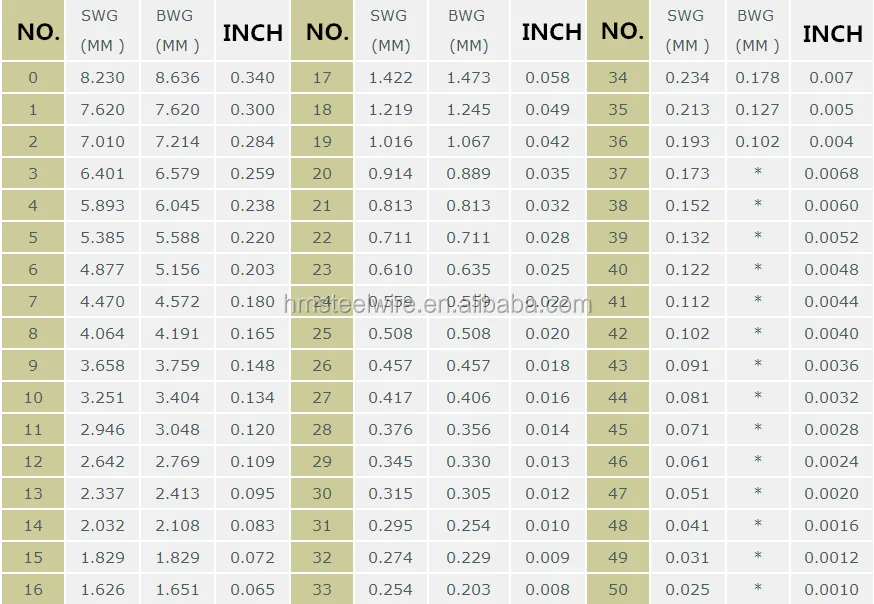The image size is (874, 604).
Task: Click the gauge number 33 cell
Action: click(x=322, y=589)
